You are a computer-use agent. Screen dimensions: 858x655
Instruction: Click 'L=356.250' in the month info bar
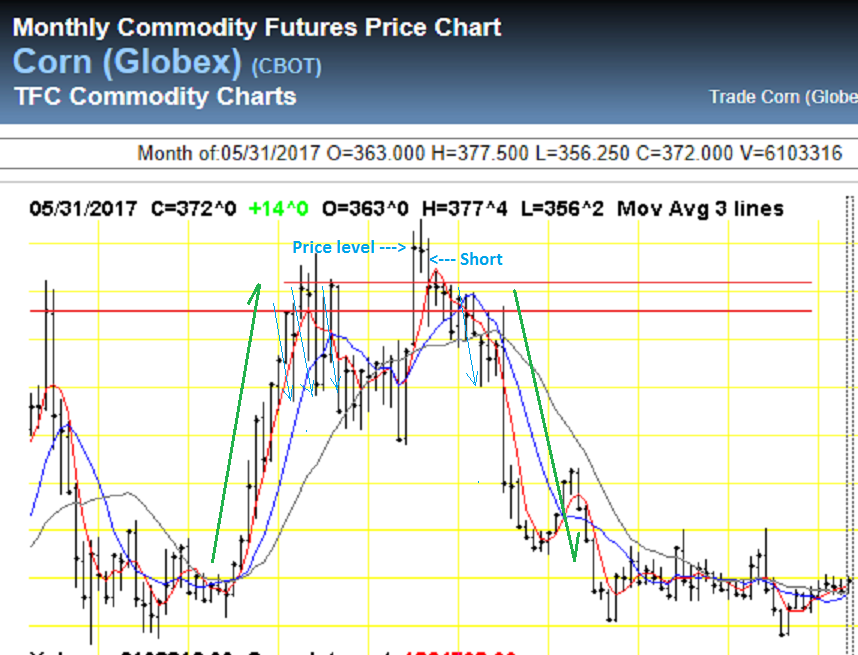pos(582,153)
